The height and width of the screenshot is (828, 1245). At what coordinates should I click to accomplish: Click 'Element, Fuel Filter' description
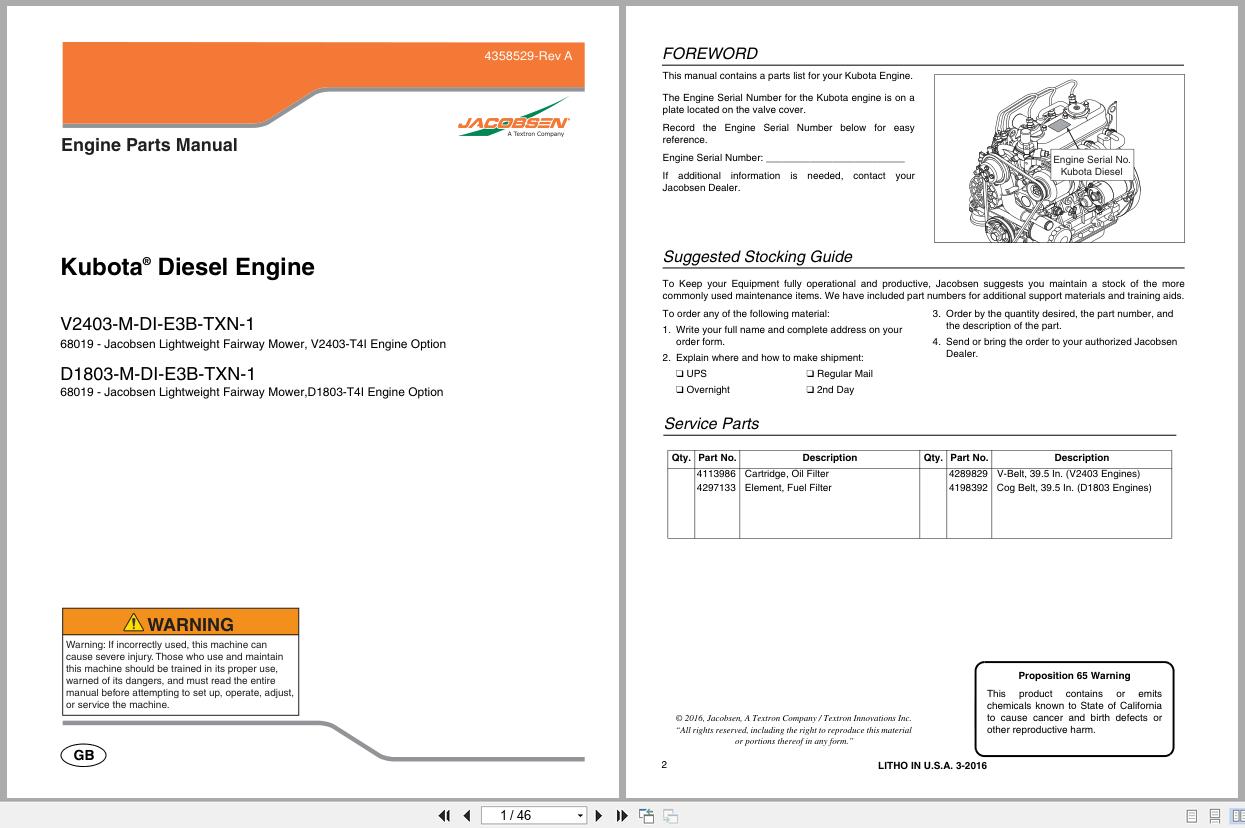[788, 488]
